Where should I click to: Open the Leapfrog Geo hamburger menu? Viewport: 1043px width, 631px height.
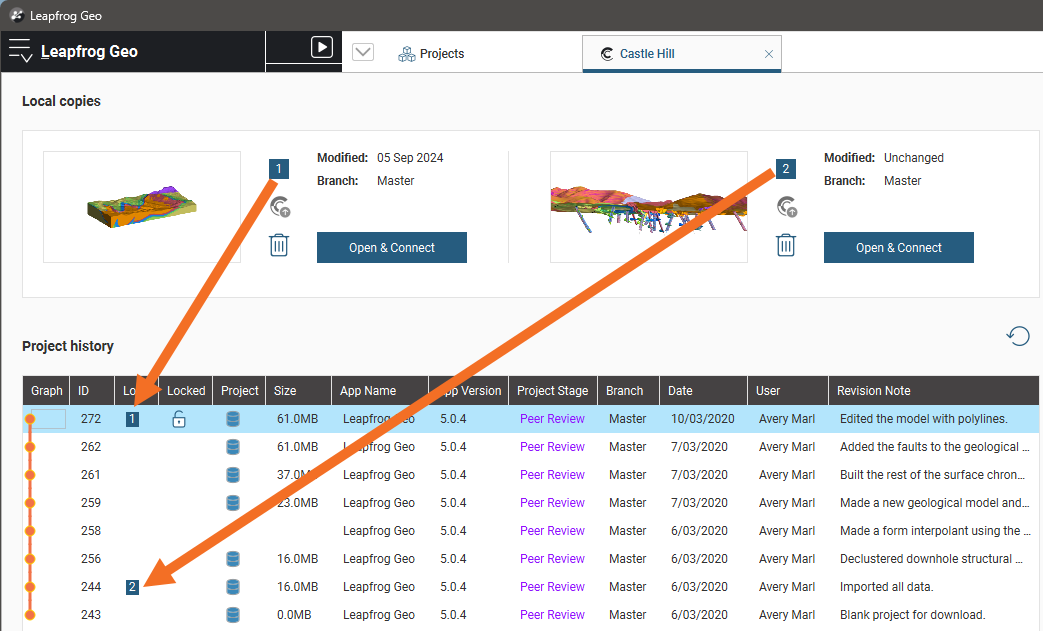coord(21,52)
